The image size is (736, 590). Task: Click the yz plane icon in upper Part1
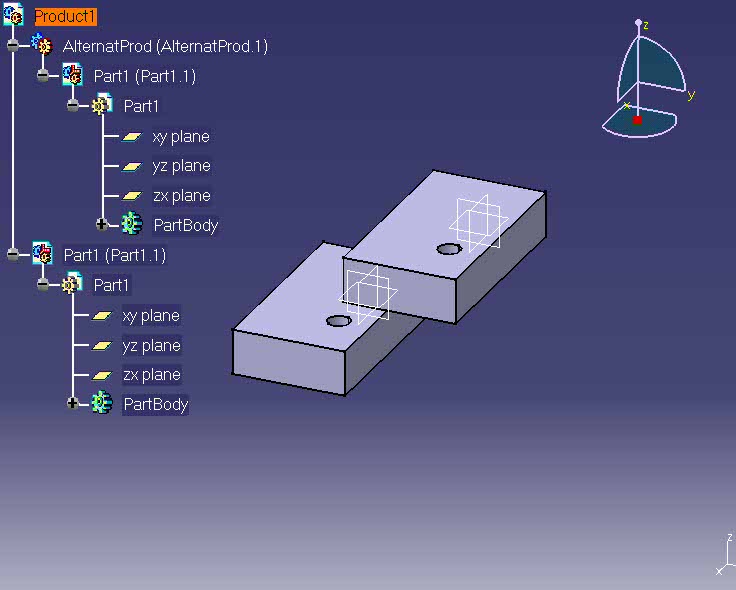pos(132,166)
